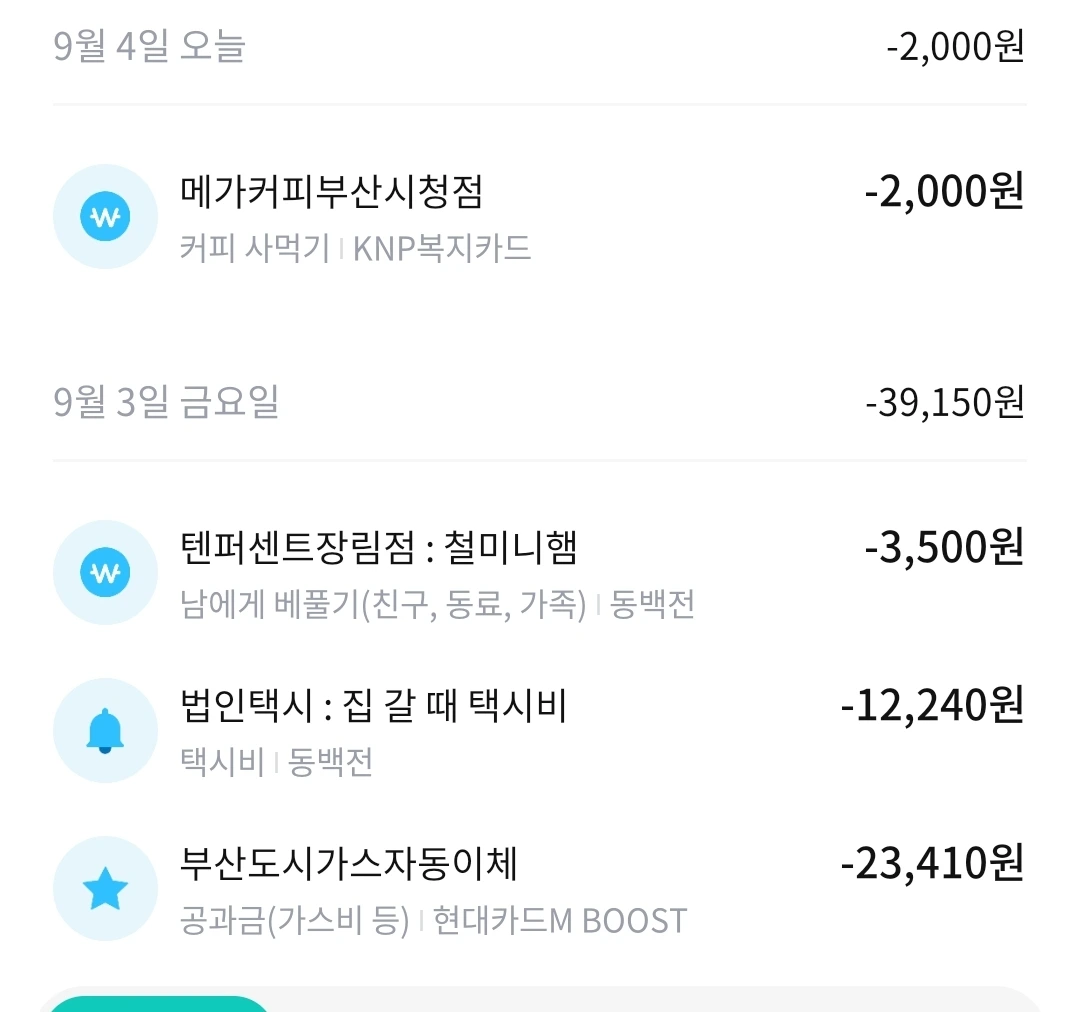The width and height of the screenshot is (1080, 1012).
Task: Tap the star icon for 부산도시가스자동이체
Action: tap(105, 889)
